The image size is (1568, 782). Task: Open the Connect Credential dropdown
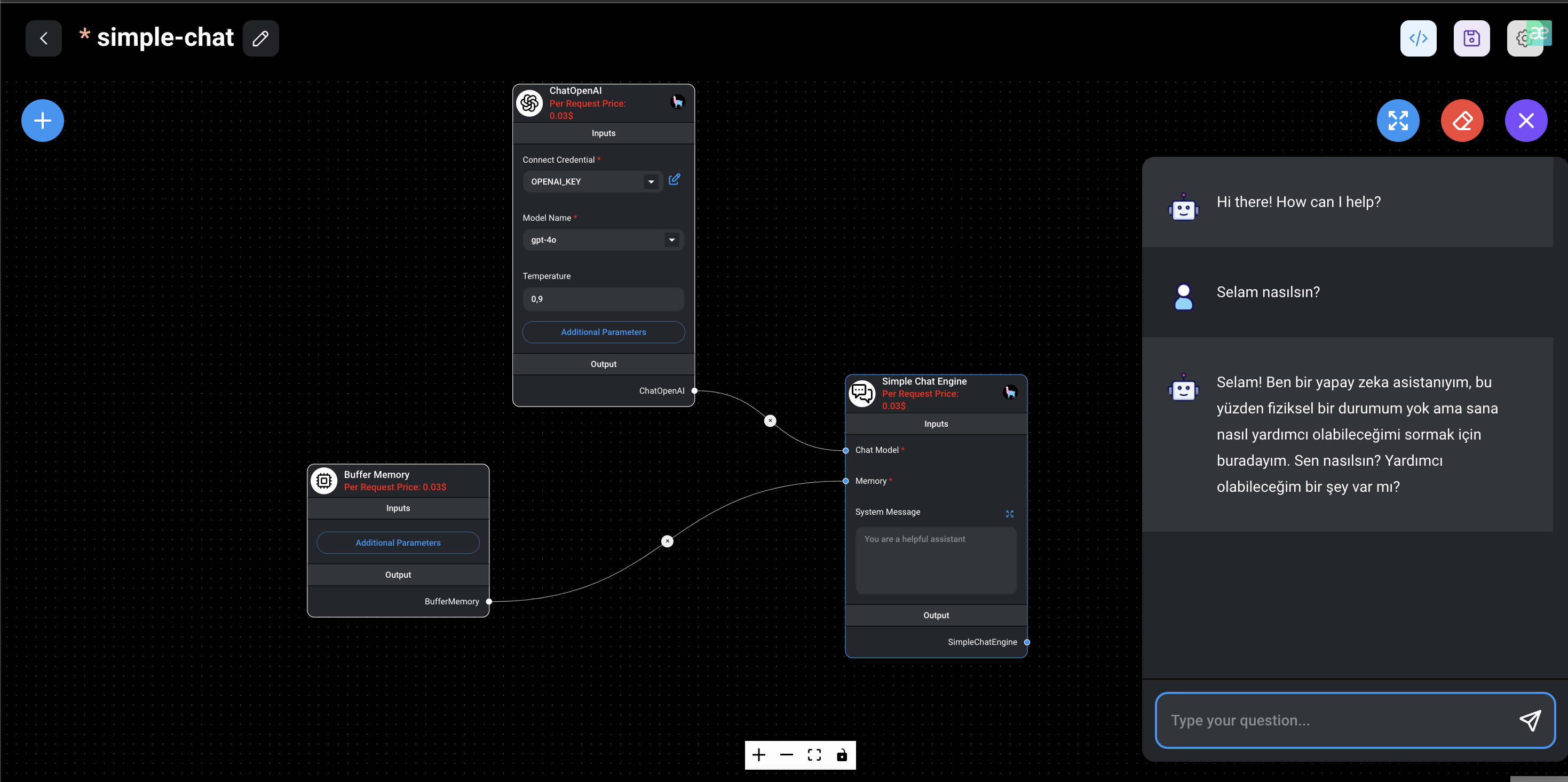point(651,182)
